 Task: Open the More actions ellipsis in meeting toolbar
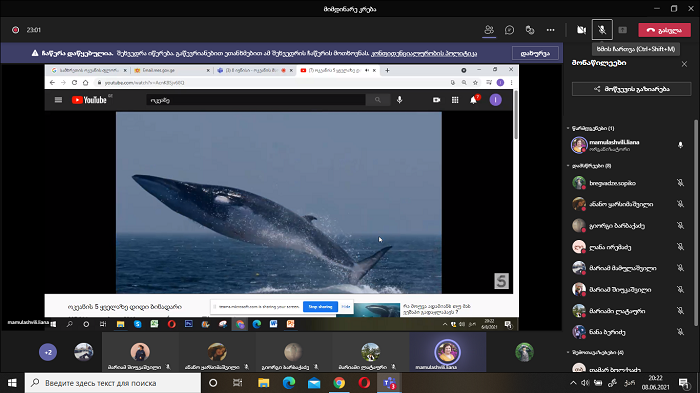point(550,30)
